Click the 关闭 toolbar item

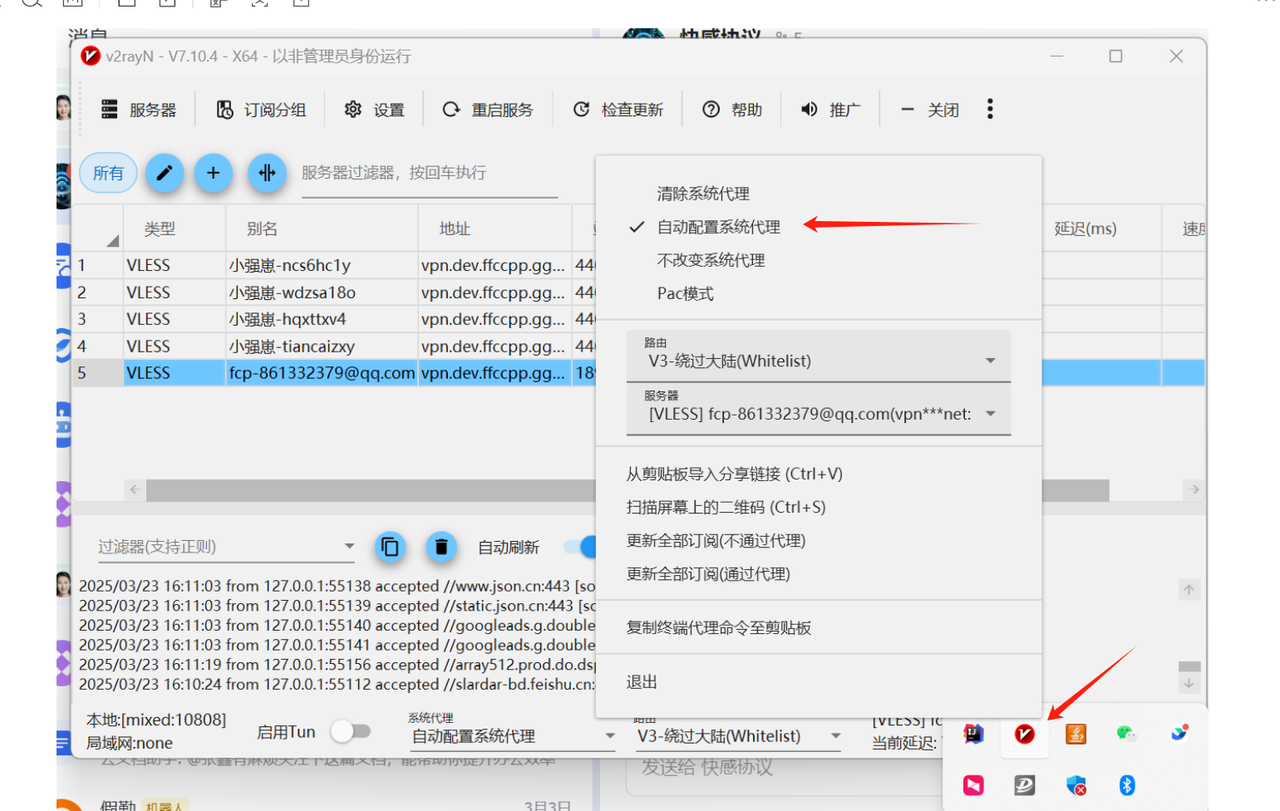(930, 110)
